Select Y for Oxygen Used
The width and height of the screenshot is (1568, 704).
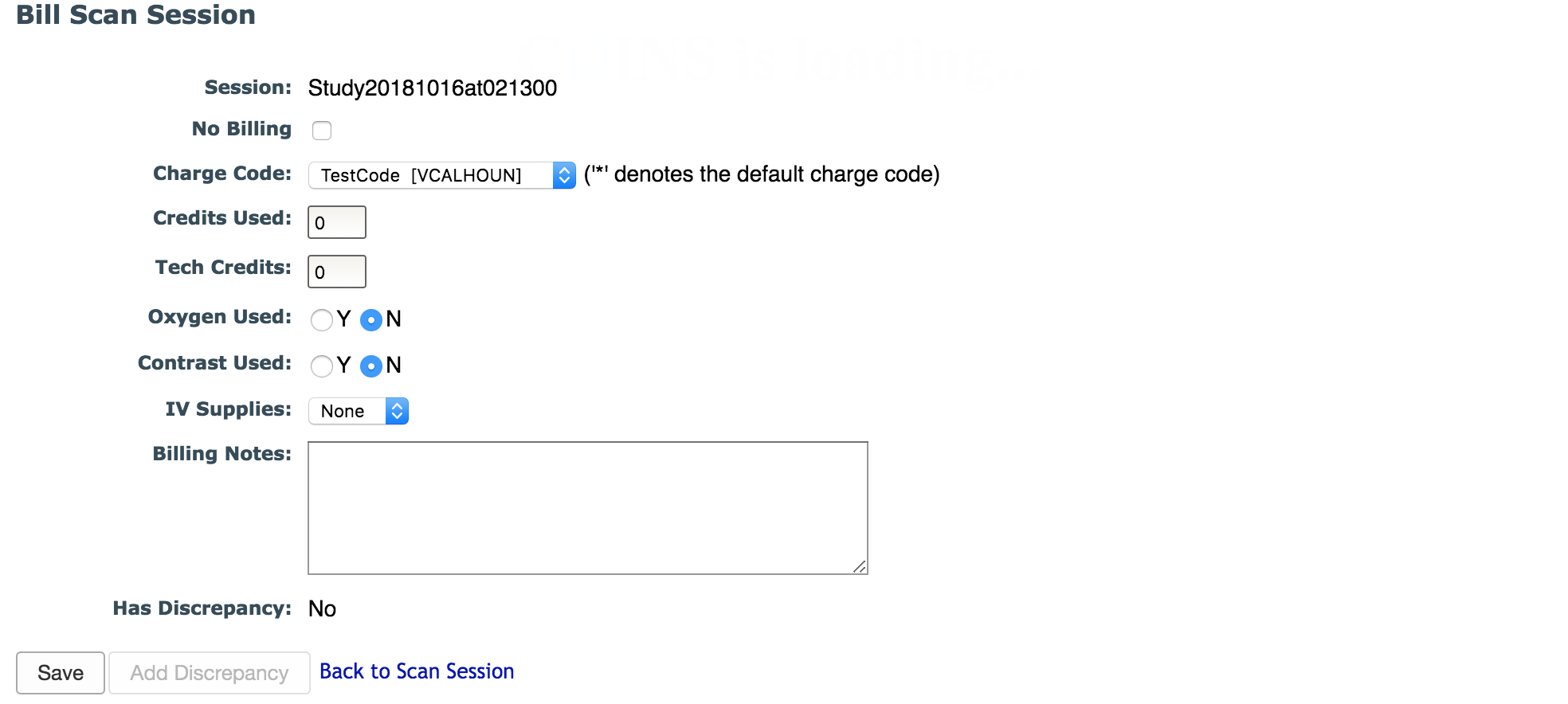[322, 320]
